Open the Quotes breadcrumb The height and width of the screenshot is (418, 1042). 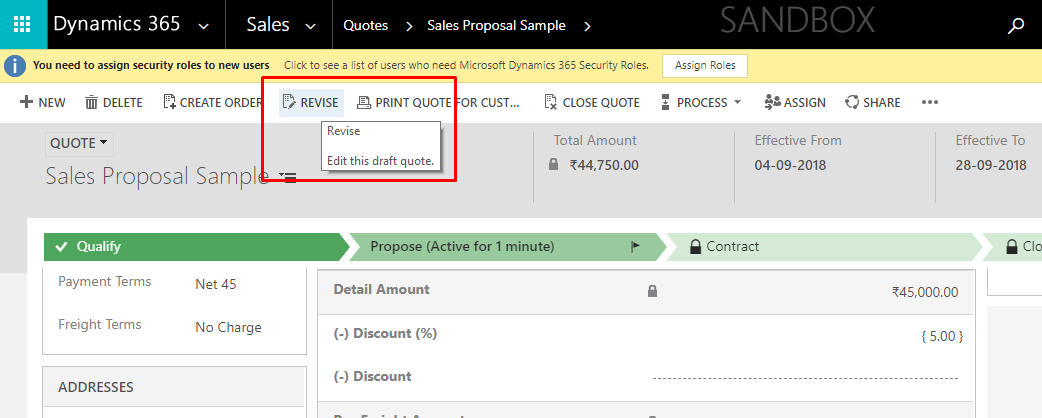(365, 26)
